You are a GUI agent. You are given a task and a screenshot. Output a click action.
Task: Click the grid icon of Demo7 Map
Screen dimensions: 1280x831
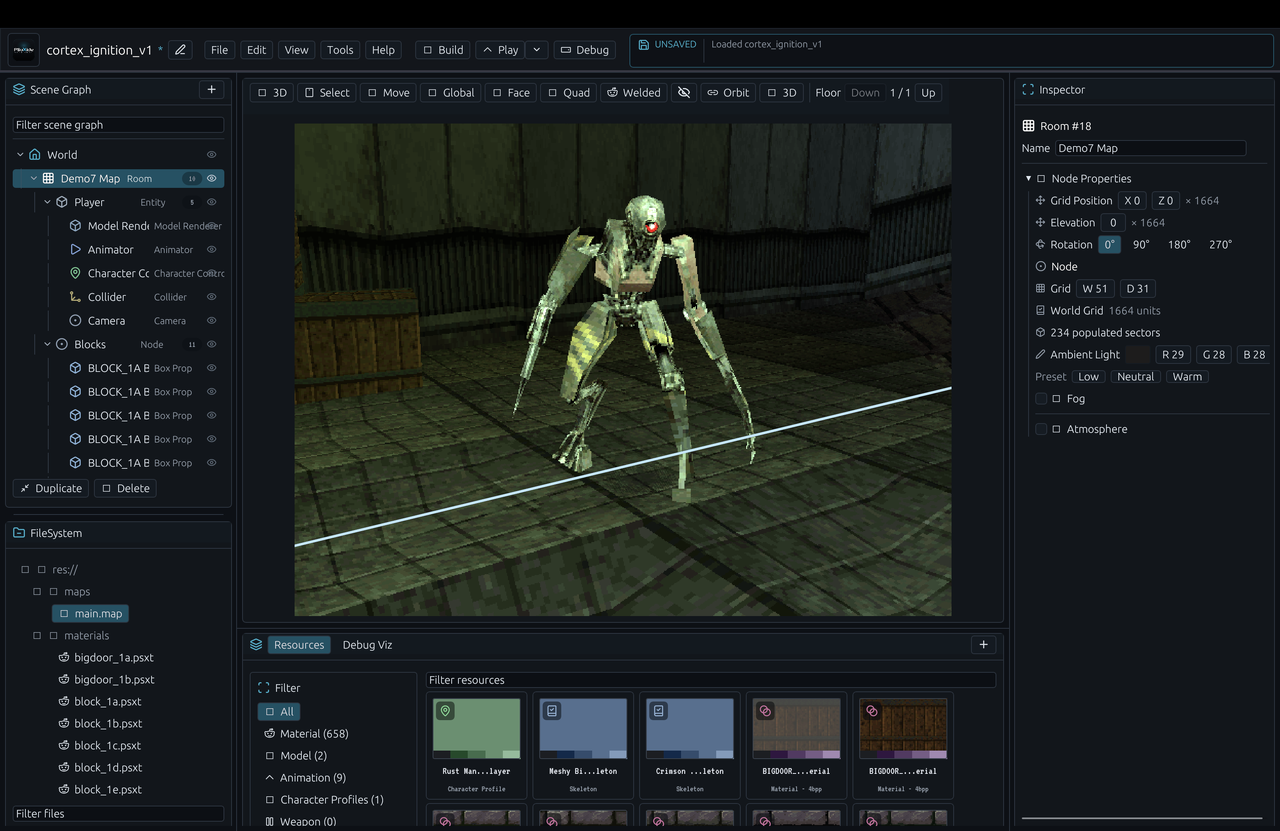point(48,178)
